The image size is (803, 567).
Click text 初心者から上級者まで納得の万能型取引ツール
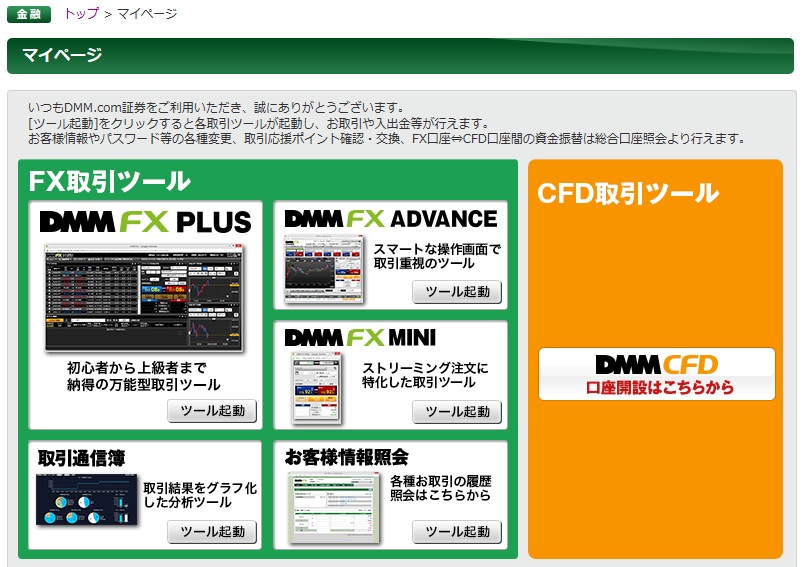[x=144, y=376]
